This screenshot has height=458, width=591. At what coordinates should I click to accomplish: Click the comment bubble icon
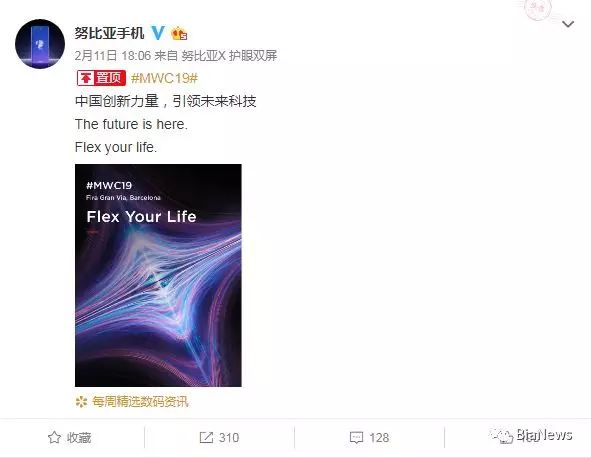[x=357, y=438]
